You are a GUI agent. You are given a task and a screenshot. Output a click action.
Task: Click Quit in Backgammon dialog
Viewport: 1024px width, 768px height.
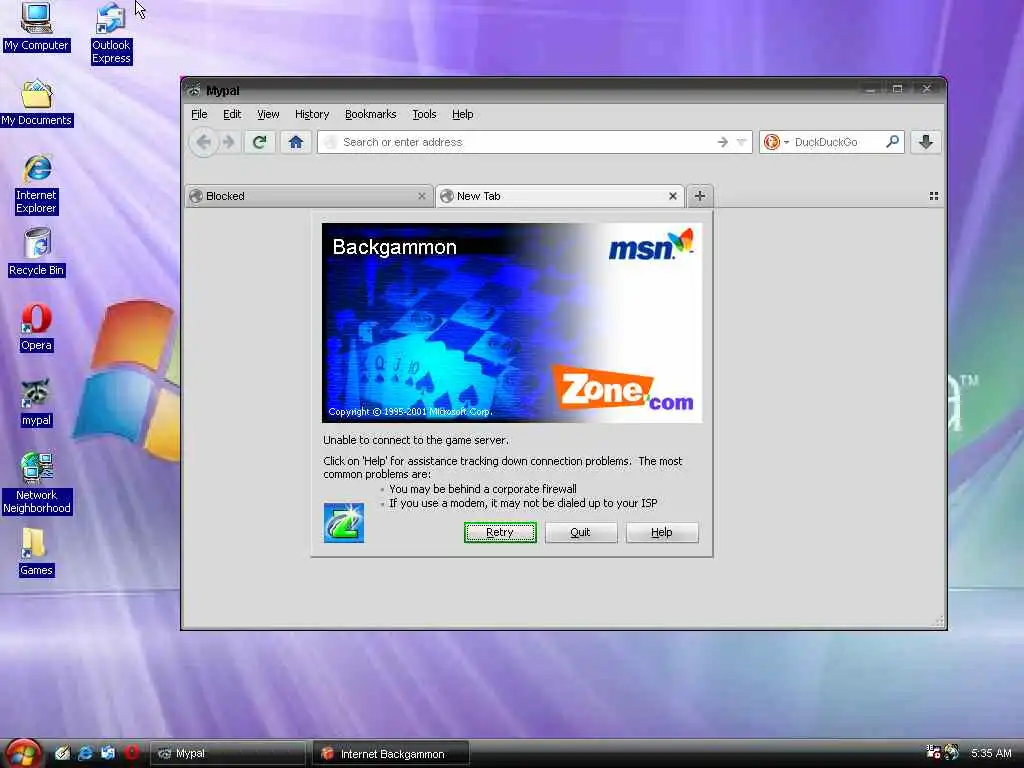click(580, 532)
